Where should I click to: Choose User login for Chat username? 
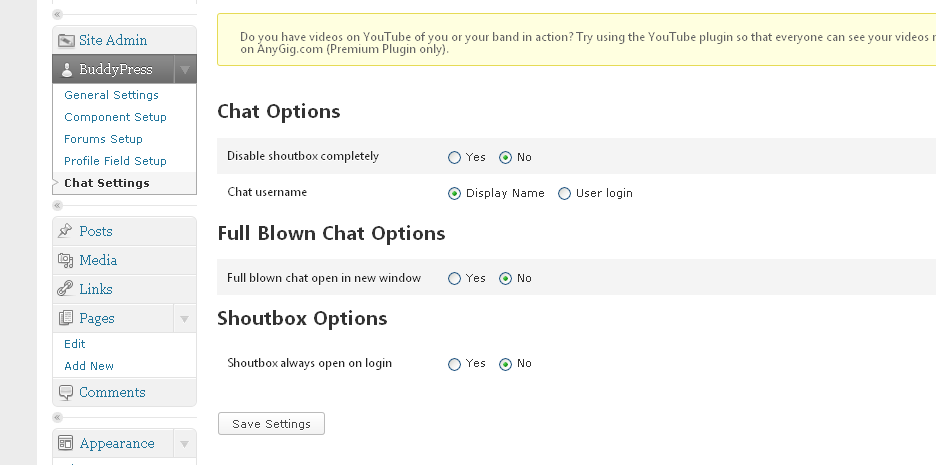(x=565, y=193)
